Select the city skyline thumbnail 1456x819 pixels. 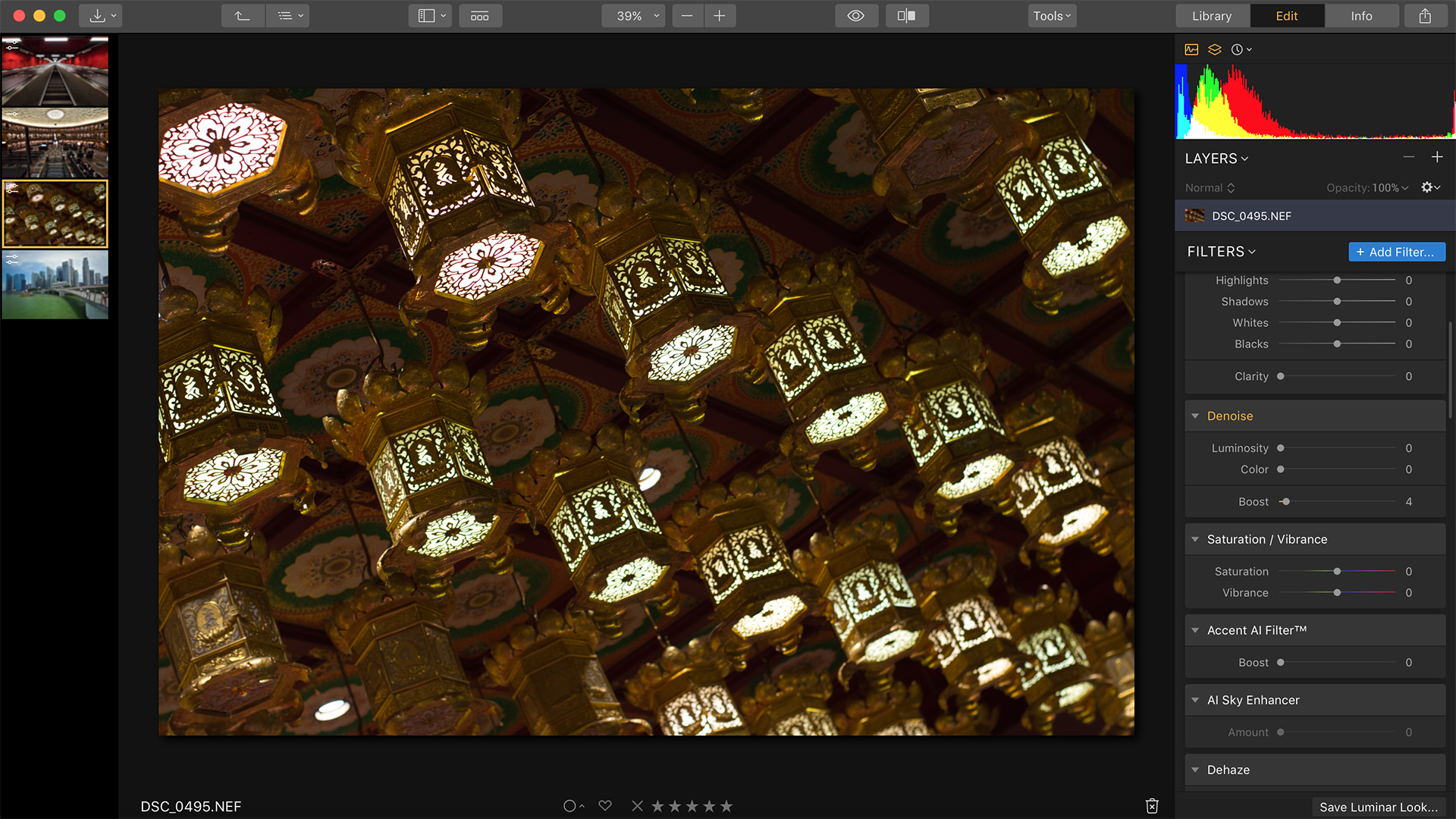[55, 284]
